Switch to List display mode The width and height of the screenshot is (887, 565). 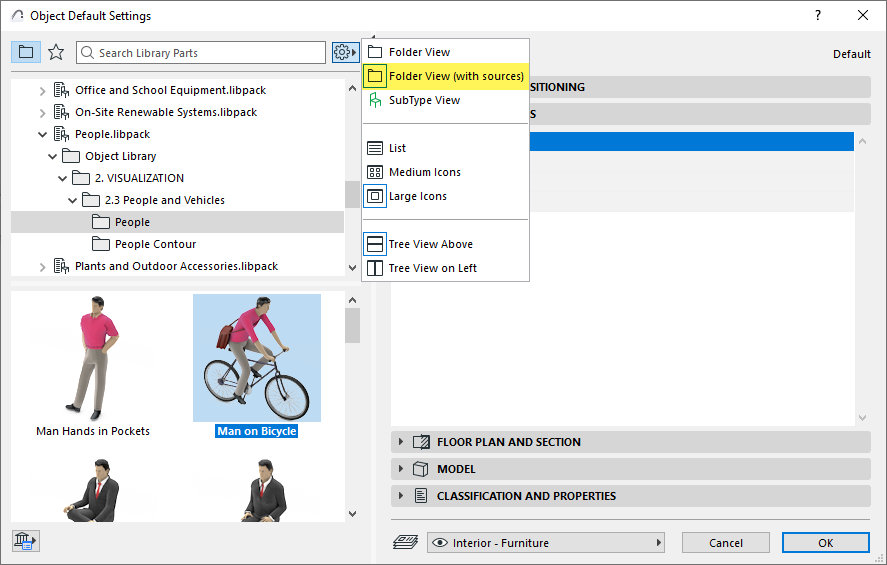(x=397, y=148)
